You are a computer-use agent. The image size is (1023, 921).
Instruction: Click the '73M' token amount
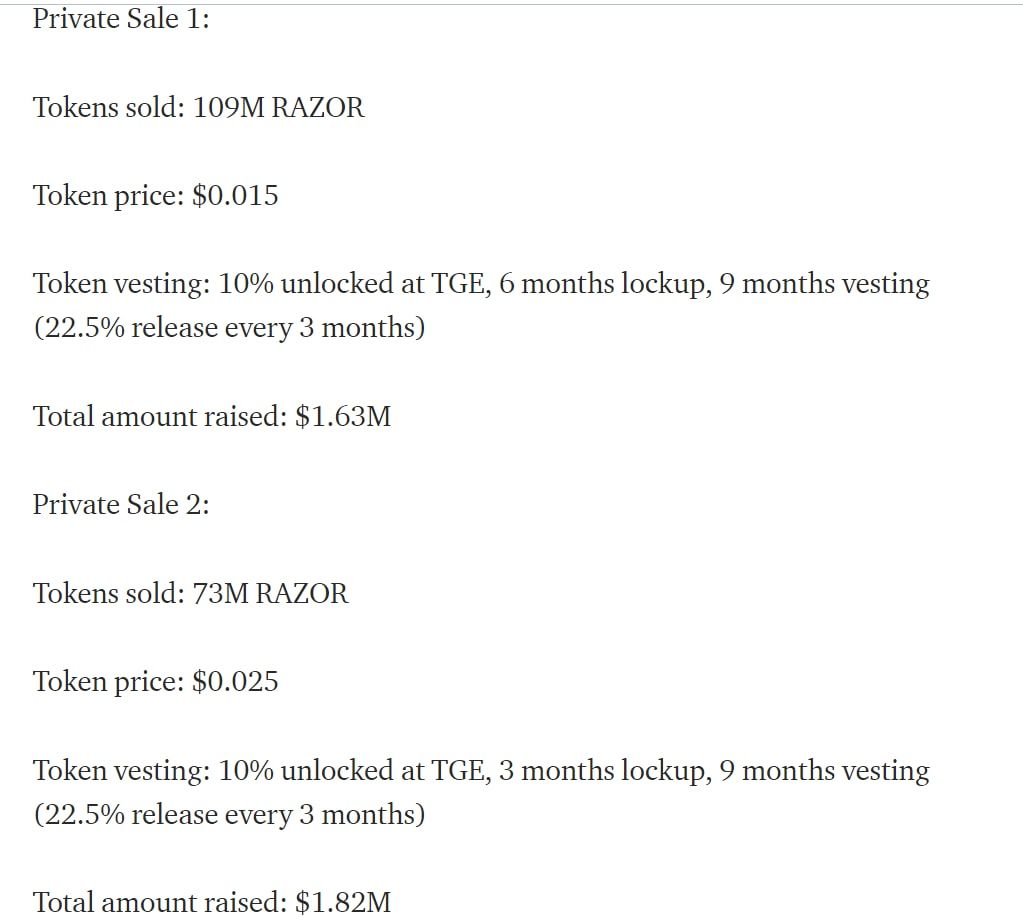[x=221, y=594]
